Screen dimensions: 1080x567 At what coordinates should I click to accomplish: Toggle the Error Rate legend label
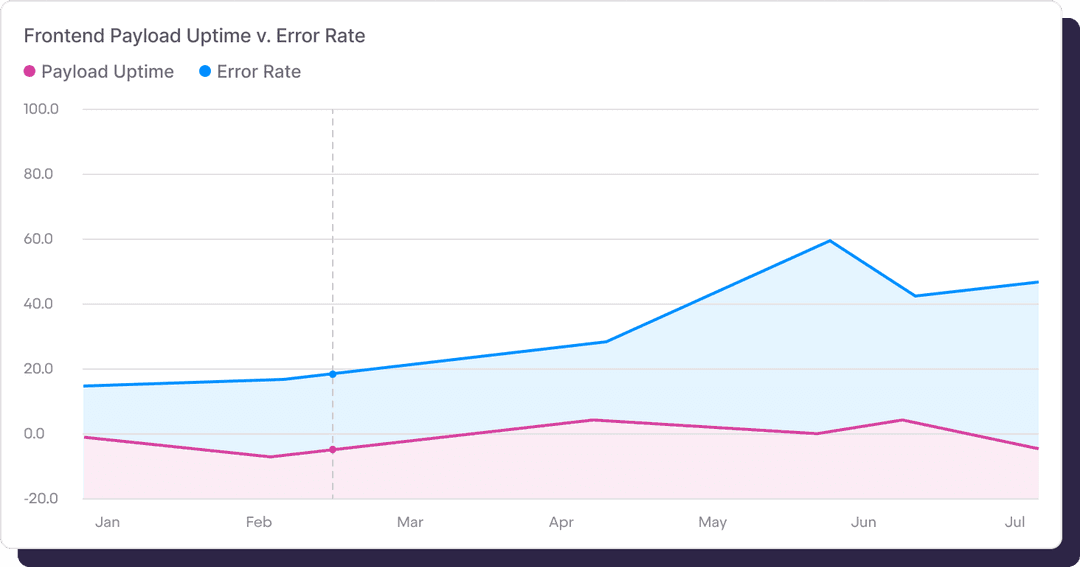(x=258, y=72)
